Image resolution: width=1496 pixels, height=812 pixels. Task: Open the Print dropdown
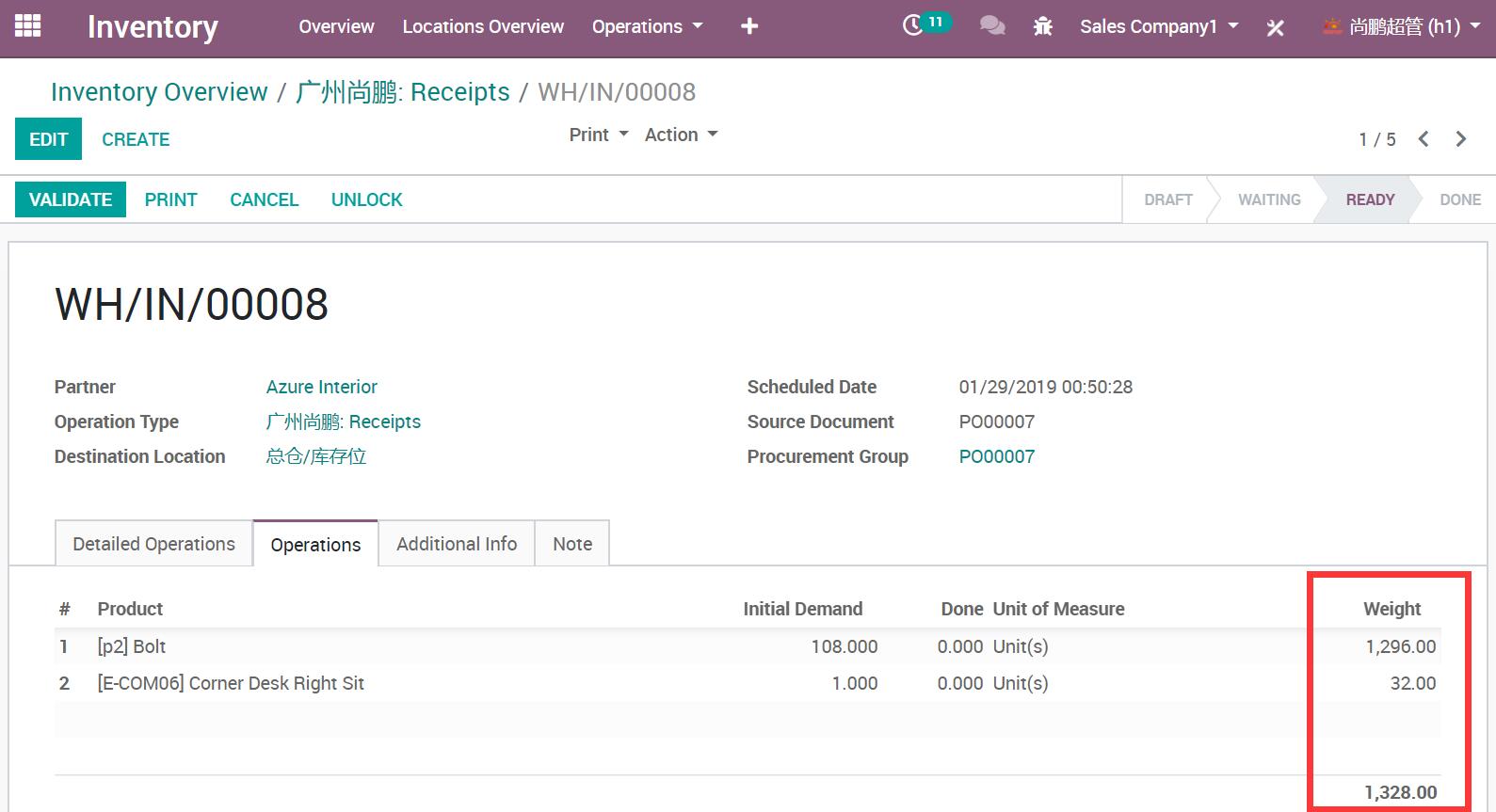[598, 135]
